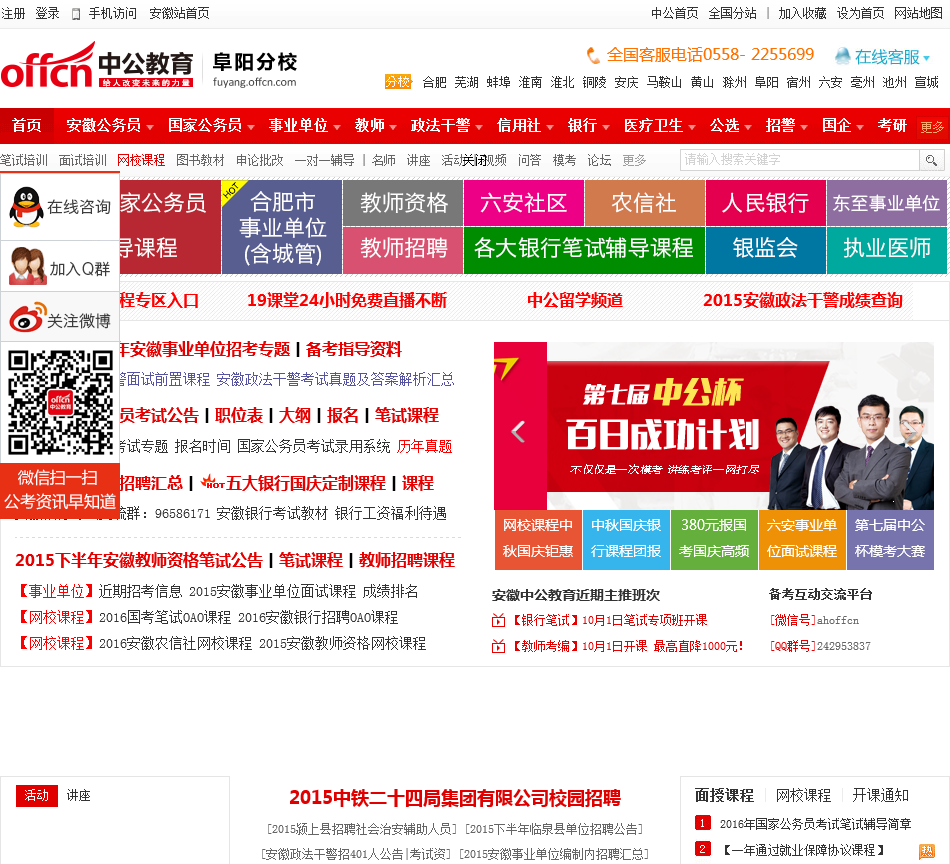Image resolution: width=950 pixels, height=864 pixels.
Task: Click the Weibo follow icon
Action: click(27, 317)
